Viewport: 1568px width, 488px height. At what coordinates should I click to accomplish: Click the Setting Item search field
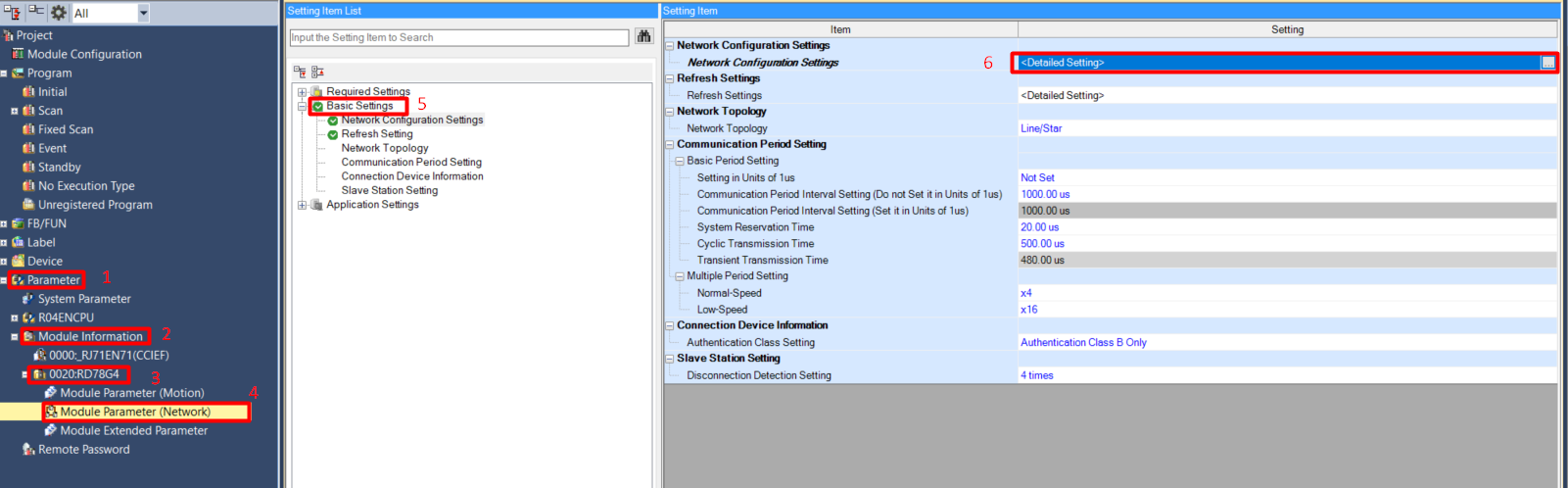point(459,37)
